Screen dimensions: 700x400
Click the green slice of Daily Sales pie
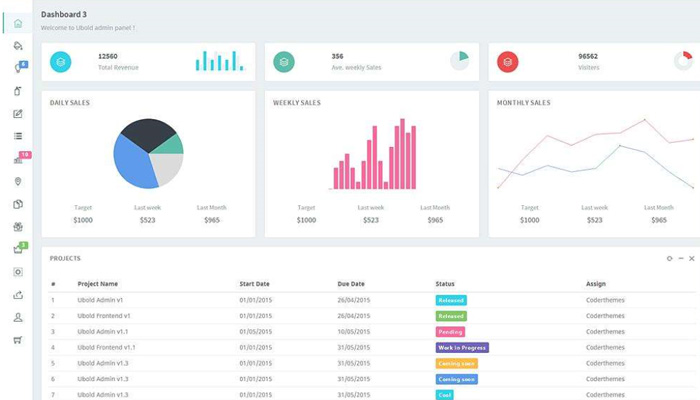pyautogui.click(x=173, y=146)
